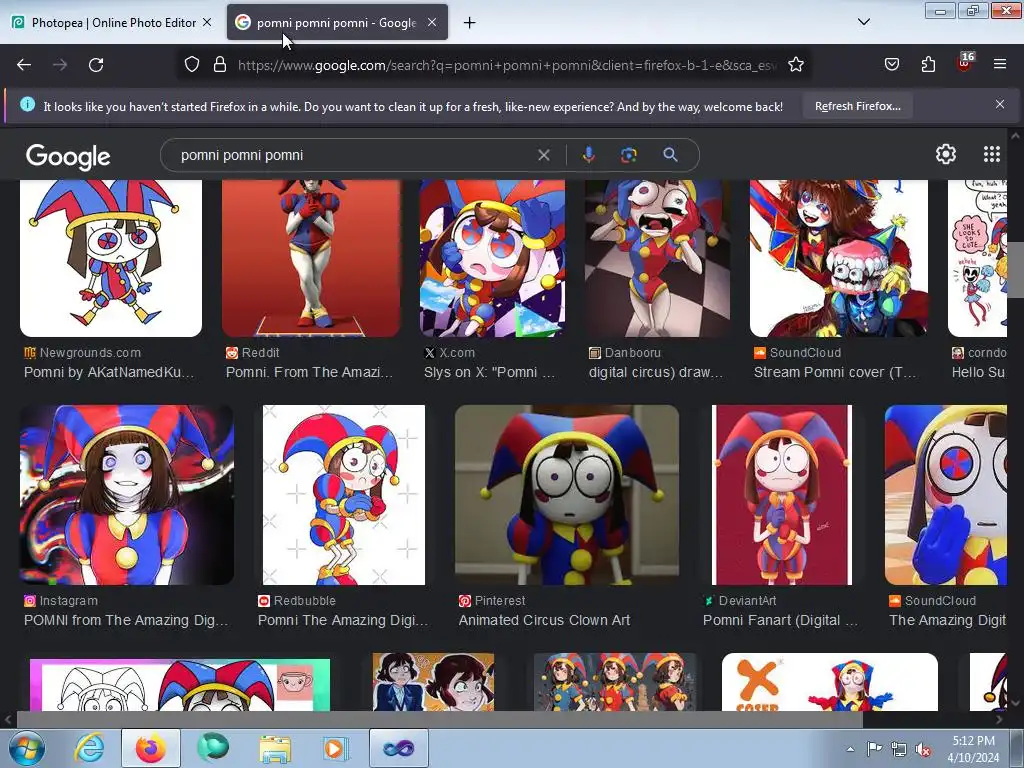This screenshot has height=768, width=1024.
Task: Click the 'digital circus) draw...' link
Action: coord(656,372)
